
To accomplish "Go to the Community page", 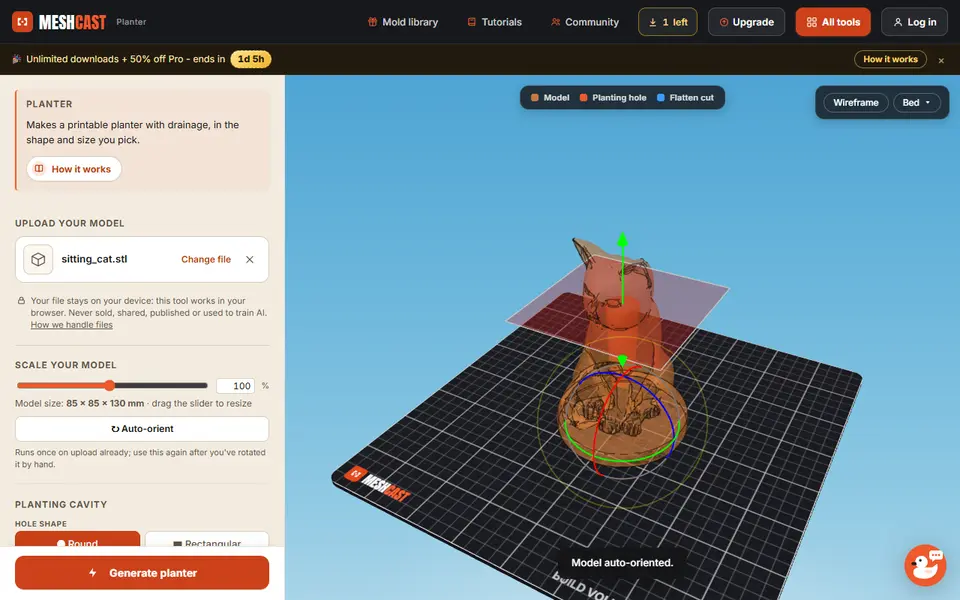I will 585,22.
